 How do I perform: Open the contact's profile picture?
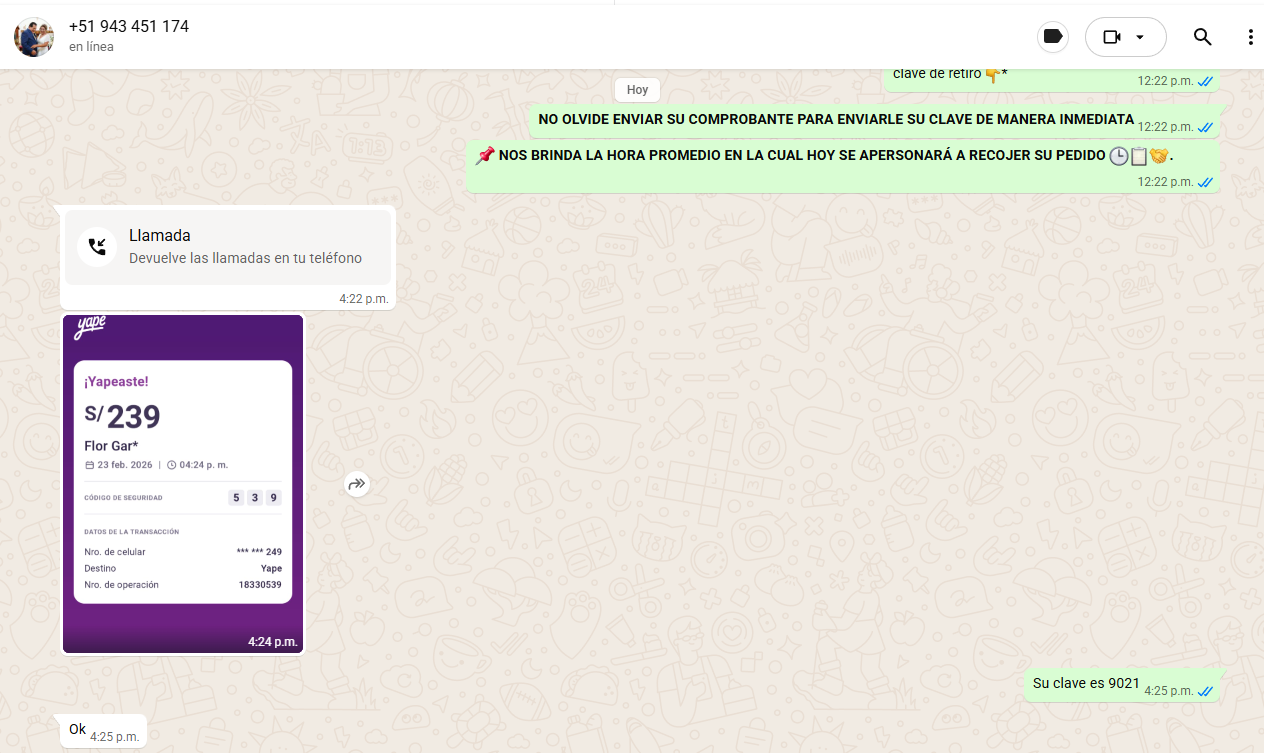34,37
